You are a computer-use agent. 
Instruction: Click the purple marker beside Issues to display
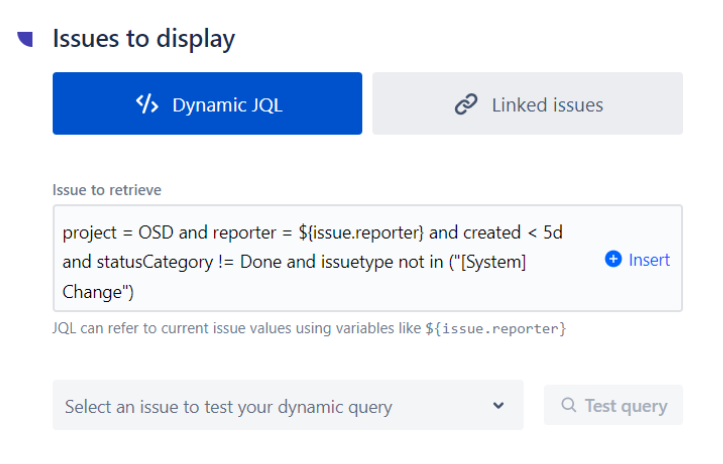click(x=25, y=39)
